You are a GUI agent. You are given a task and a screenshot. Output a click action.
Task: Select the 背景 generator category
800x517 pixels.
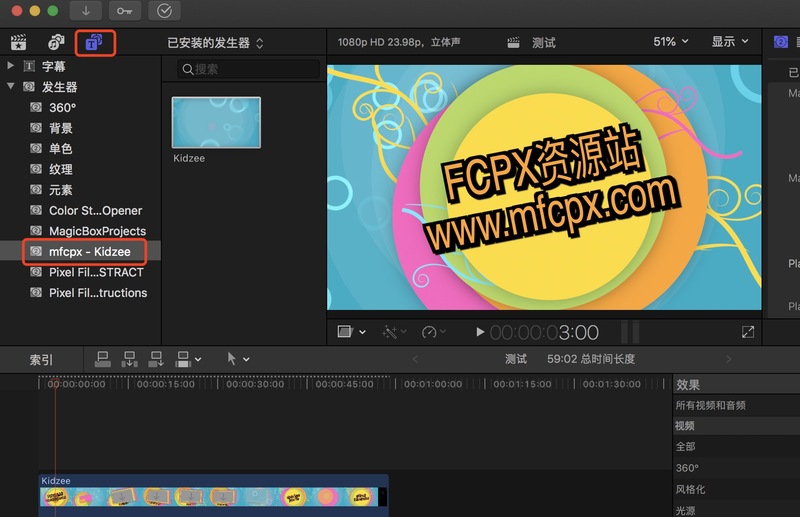(60, 128)
